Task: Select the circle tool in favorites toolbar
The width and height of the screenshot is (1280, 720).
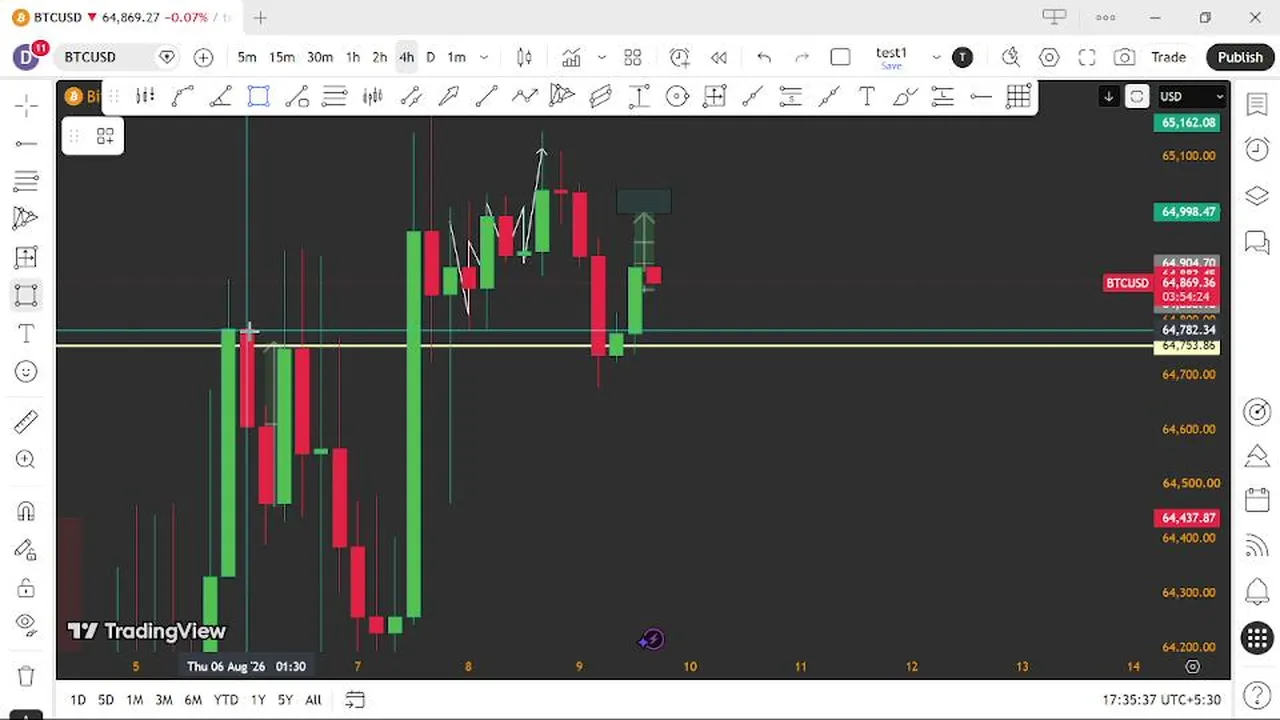Action: pyautogui.click(x=677, y=96)
